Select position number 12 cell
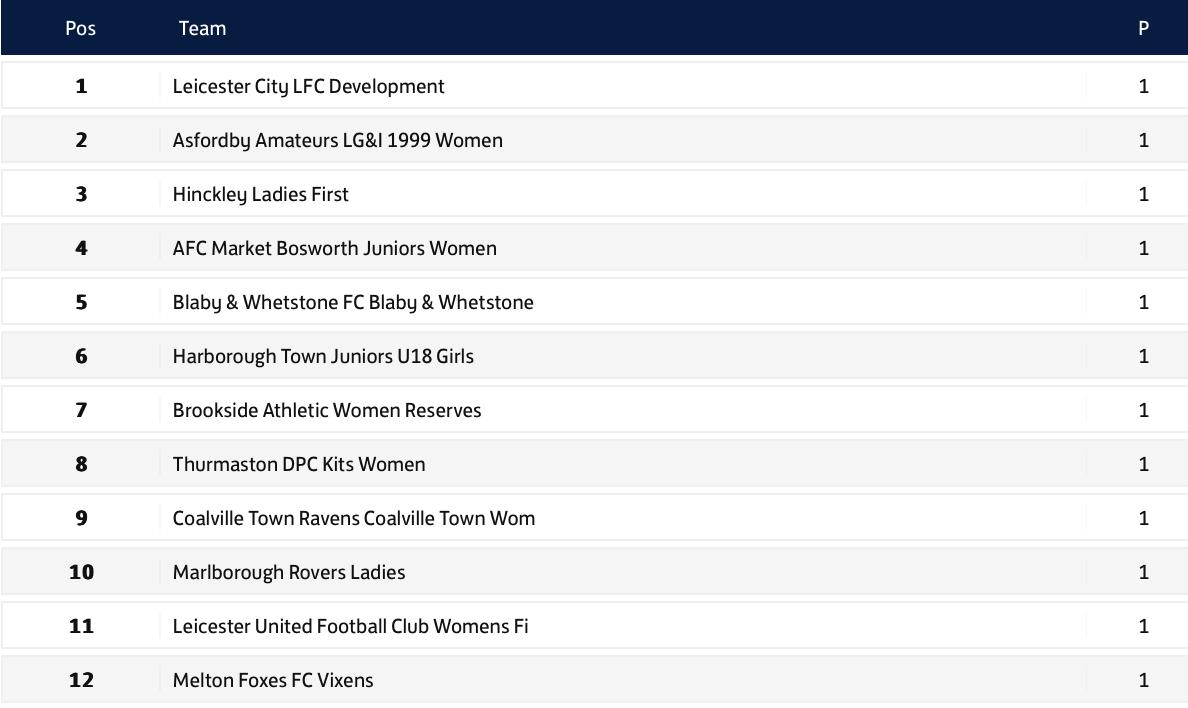The height and width of the screenshot is (708, 1188). click(81, 680)
